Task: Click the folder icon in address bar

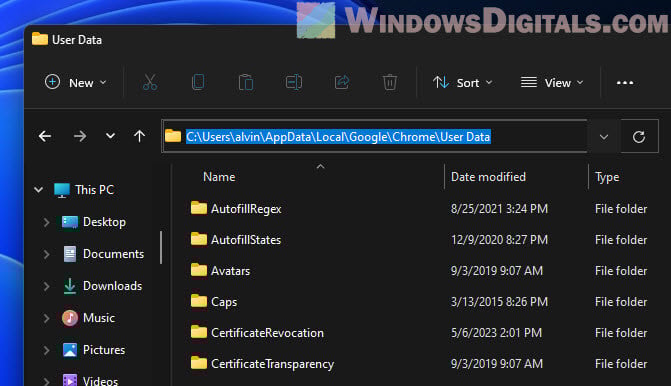Action: [x=173, y=136]
